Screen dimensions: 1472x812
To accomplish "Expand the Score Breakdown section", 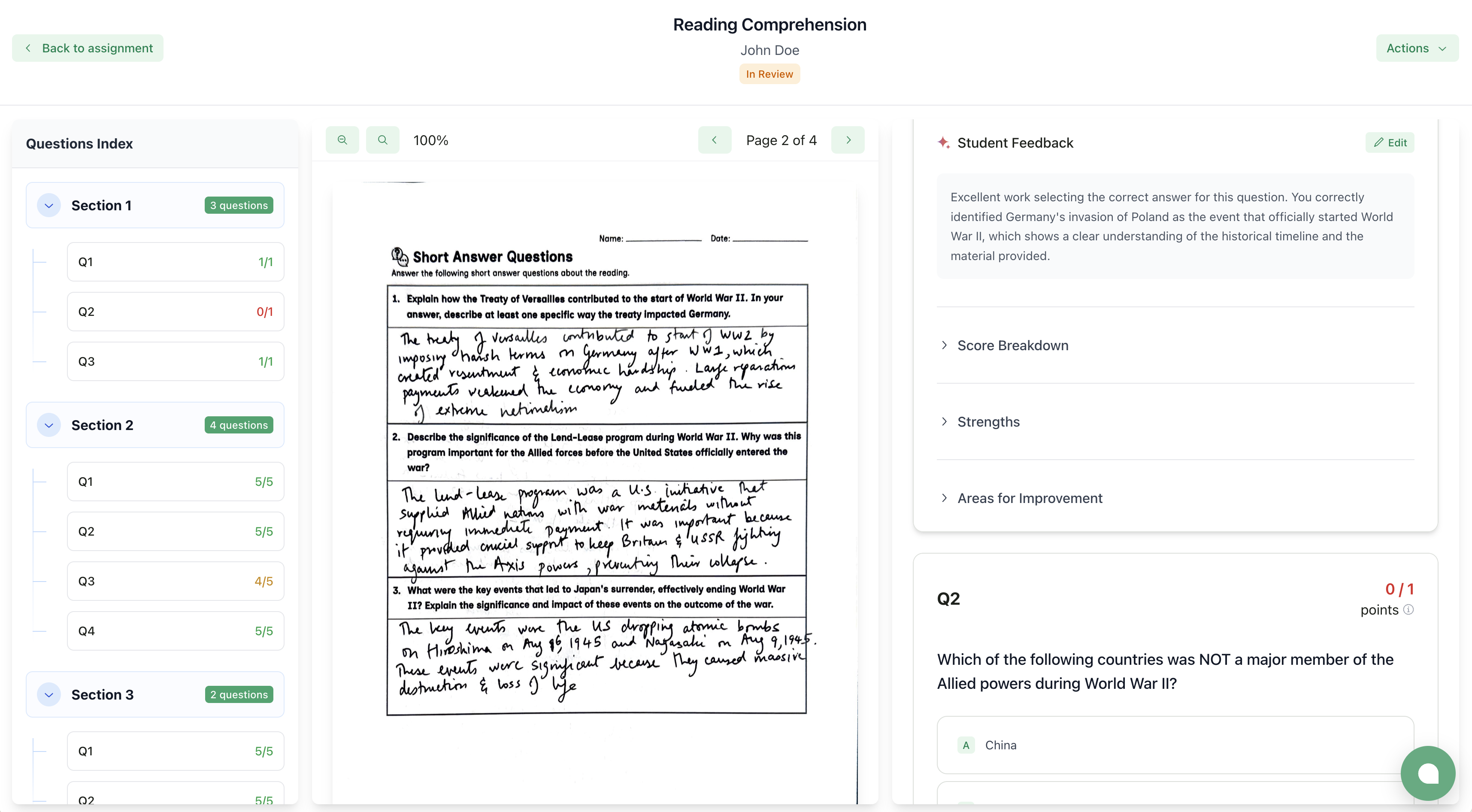I will click(x=1012, y=345).
